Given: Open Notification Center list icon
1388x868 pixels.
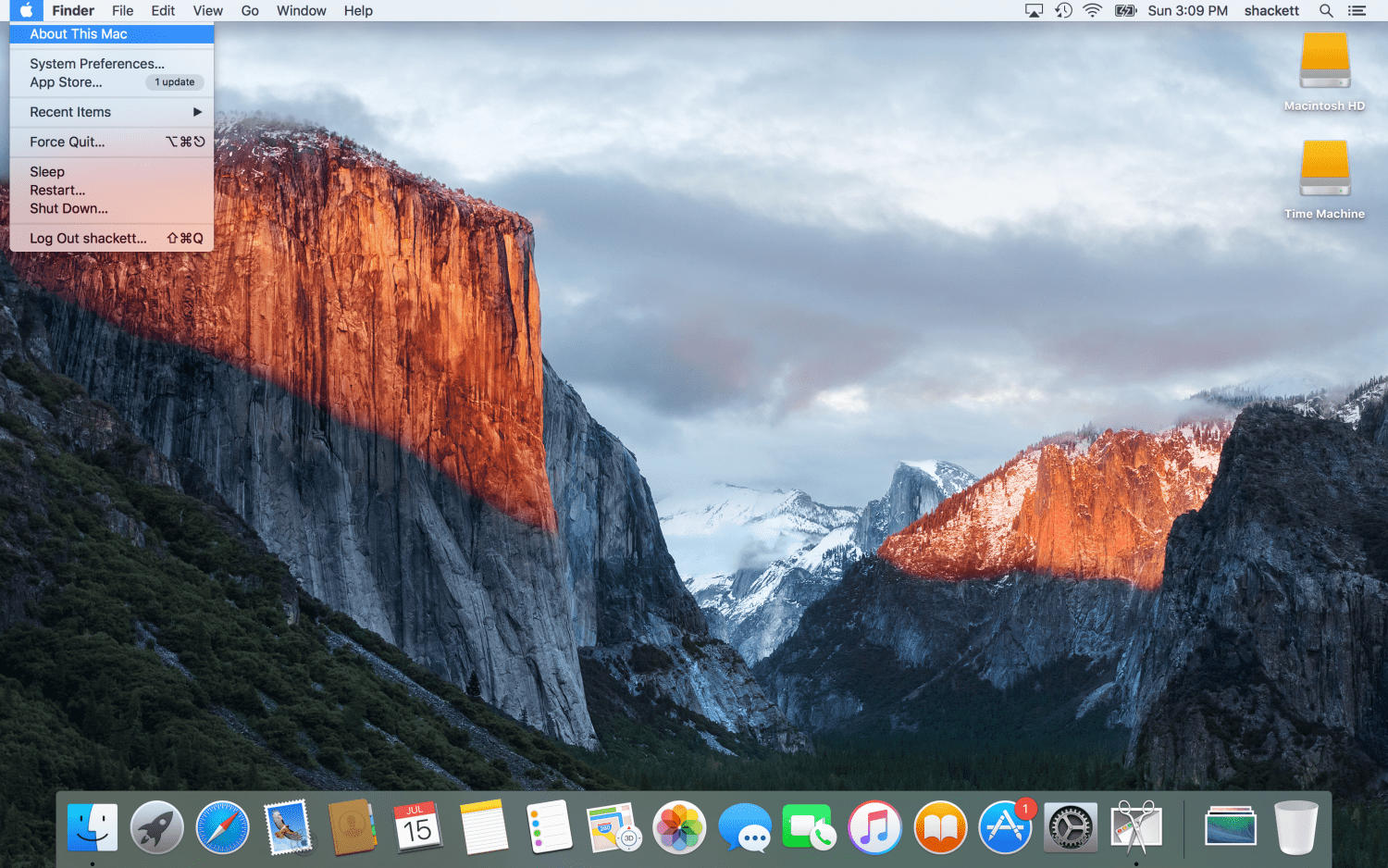Looking at the screenshot, I should 1357,11.
